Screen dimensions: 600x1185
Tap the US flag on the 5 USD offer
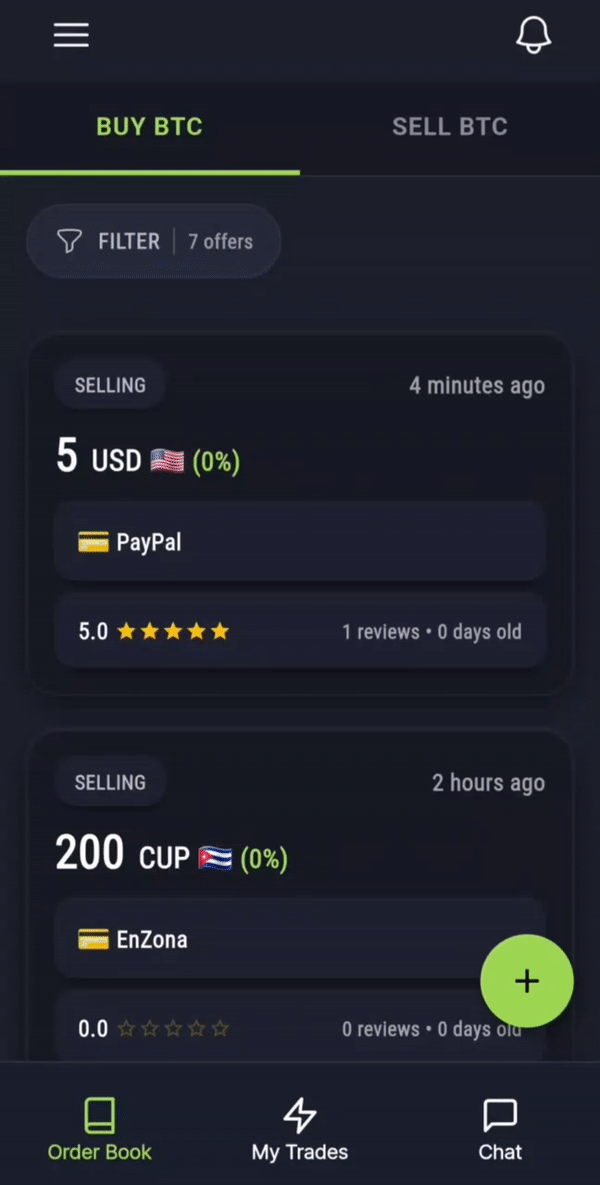[167, 460]
